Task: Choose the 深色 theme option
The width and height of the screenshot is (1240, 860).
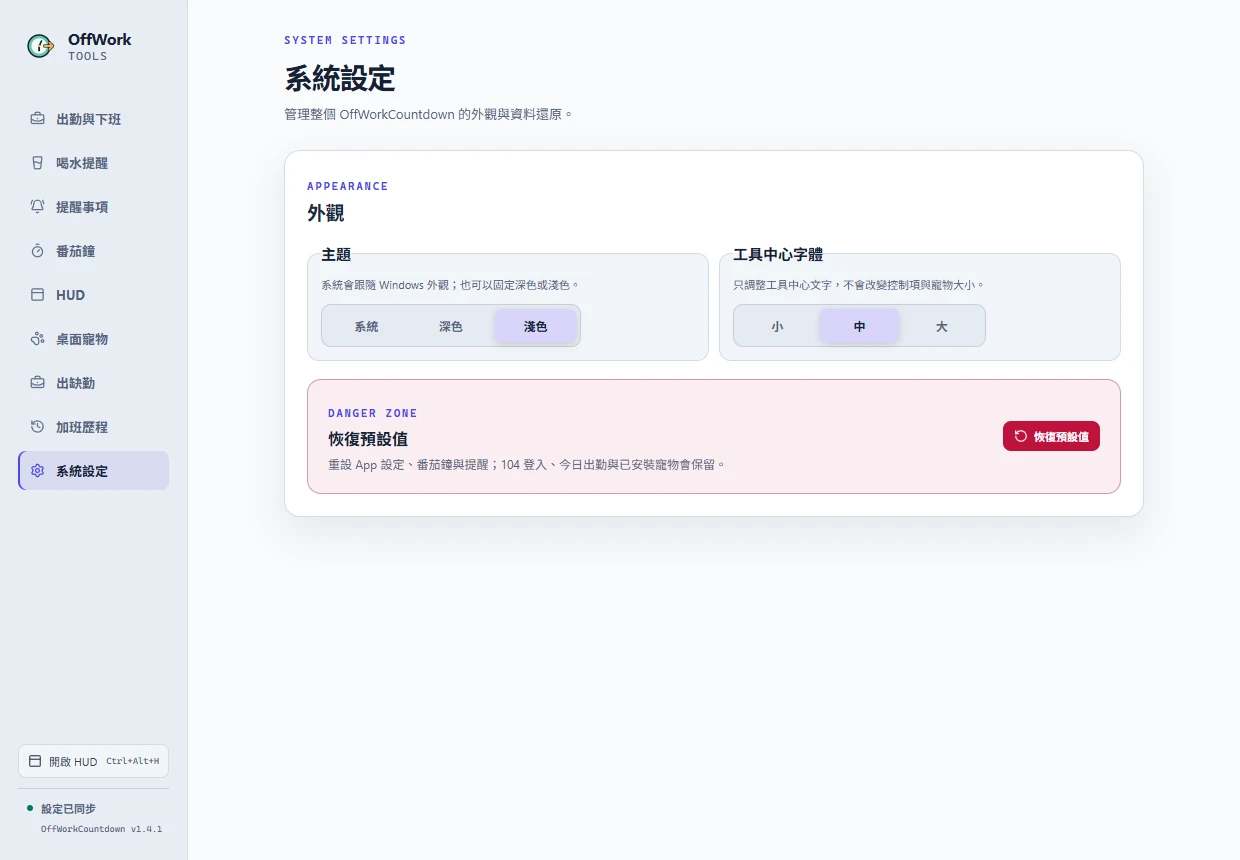Action: pos(451,326)
